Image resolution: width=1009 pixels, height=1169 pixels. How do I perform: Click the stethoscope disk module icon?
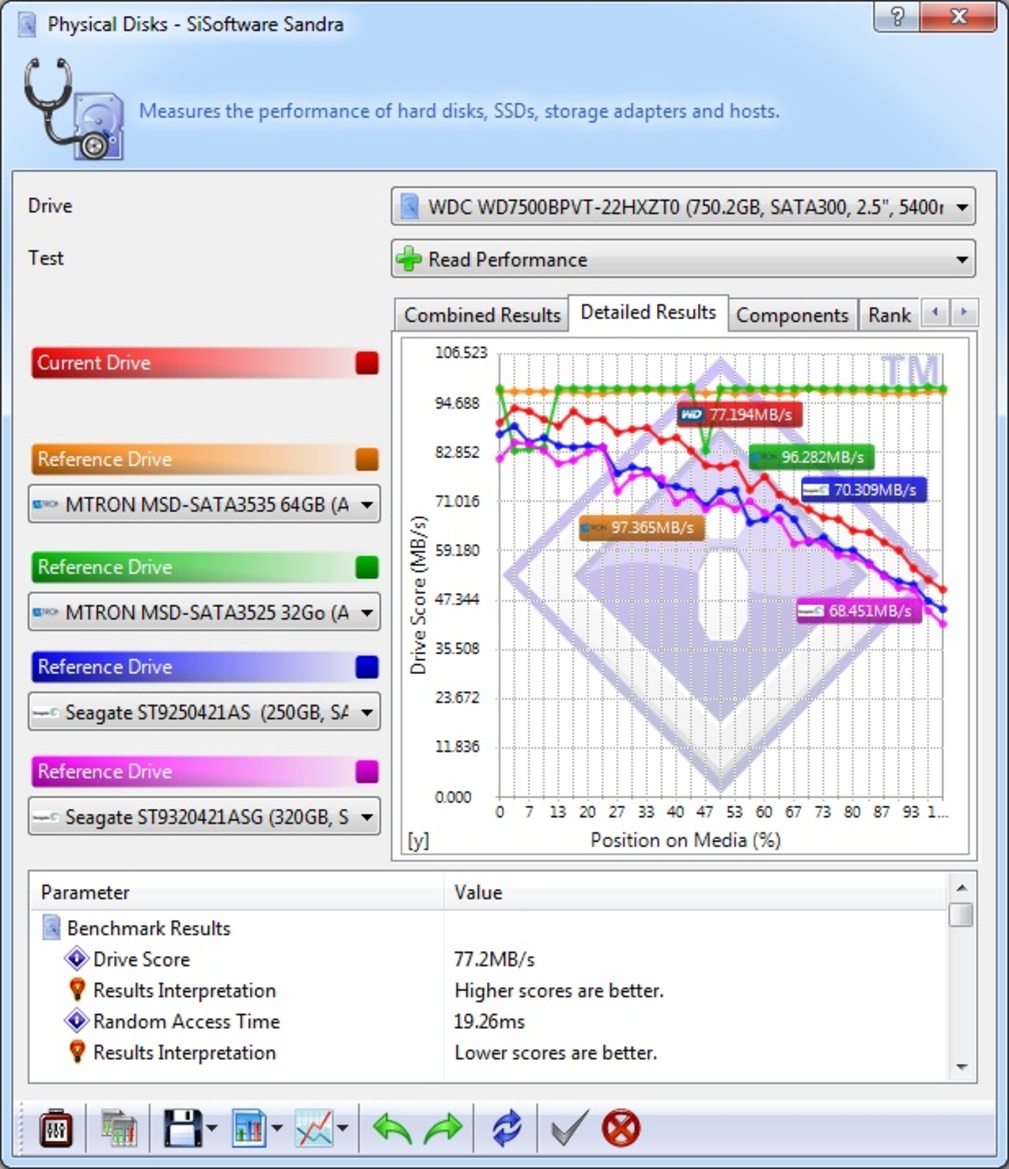click(73, 109)
